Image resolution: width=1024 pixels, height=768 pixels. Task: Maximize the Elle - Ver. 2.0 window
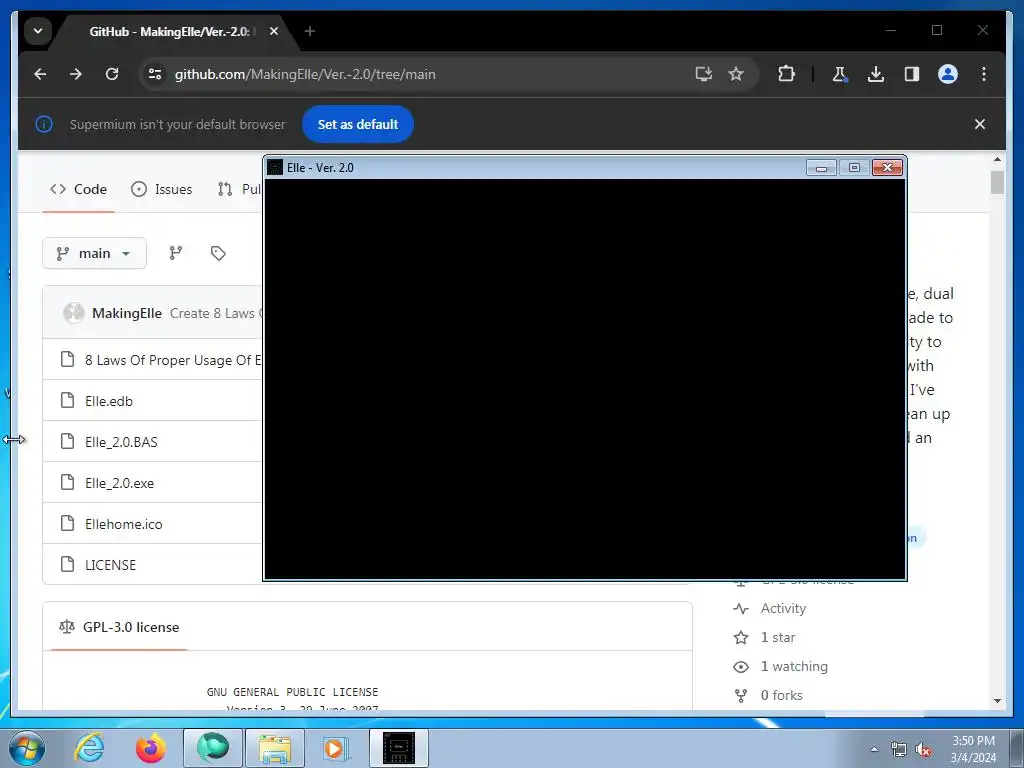click(x=854, y=168)
